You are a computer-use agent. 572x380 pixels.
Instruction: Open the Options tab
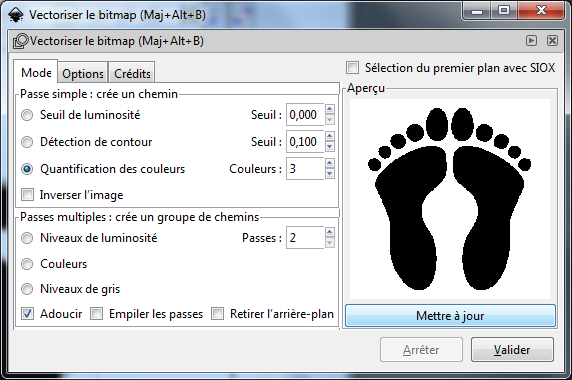(x=83, y=74)
